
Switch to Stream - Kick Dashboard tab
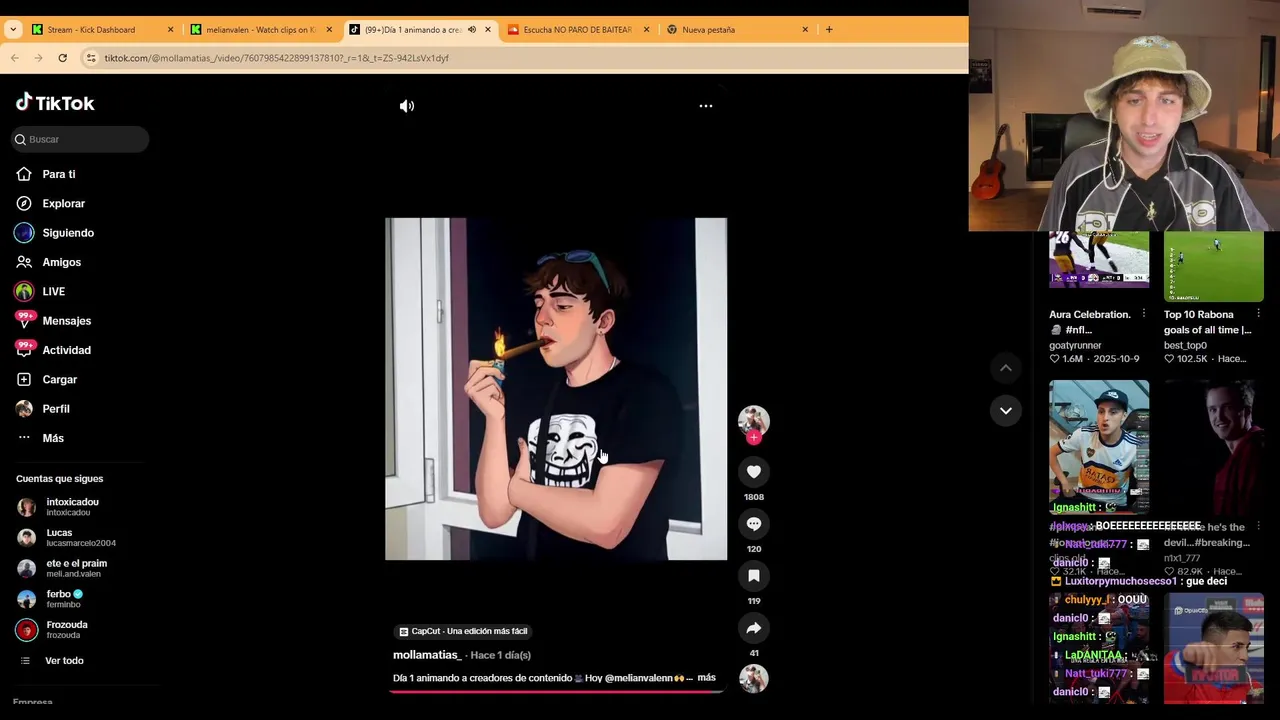91,30
